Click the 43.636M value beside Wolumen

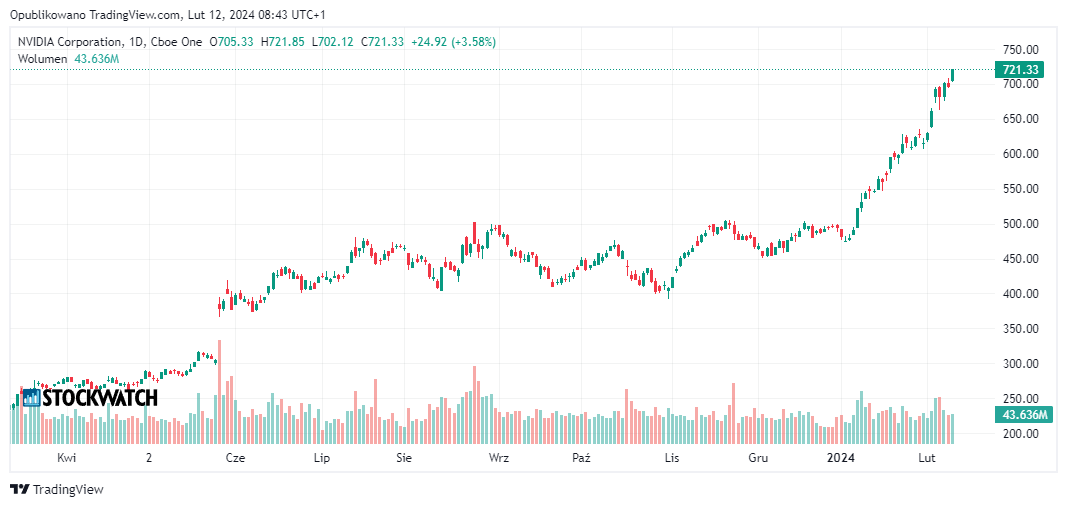point(96,59)
